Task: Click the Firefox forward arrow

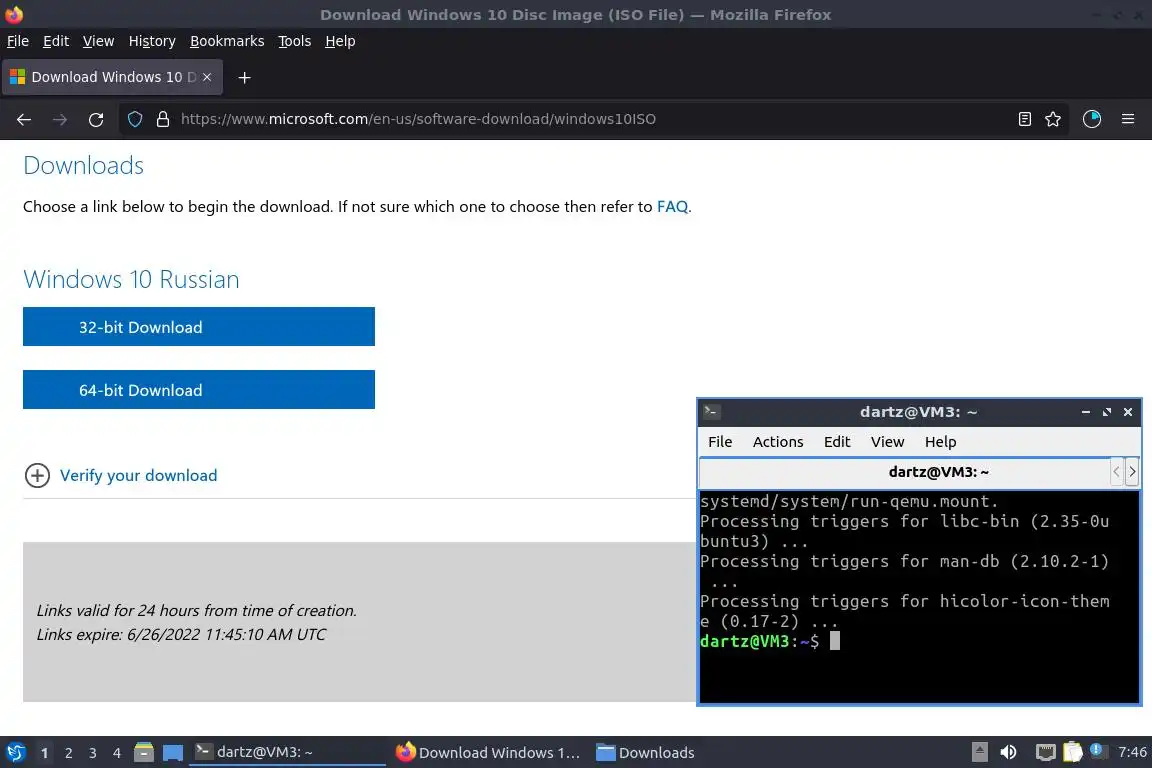Action: click(x=60, y=119)
